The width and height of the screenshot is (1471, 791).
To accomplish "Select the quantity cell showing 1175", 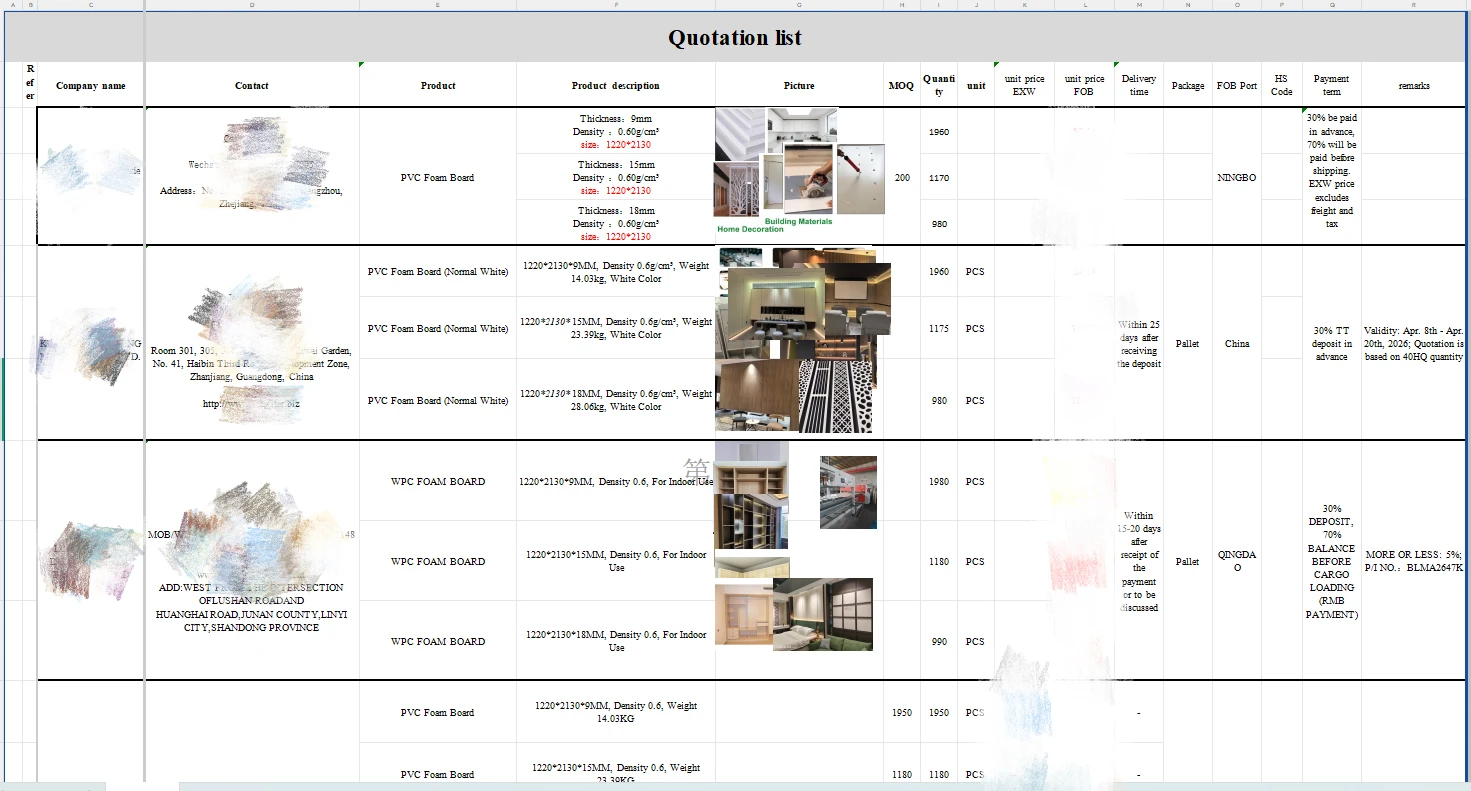I will coord(938,329).
